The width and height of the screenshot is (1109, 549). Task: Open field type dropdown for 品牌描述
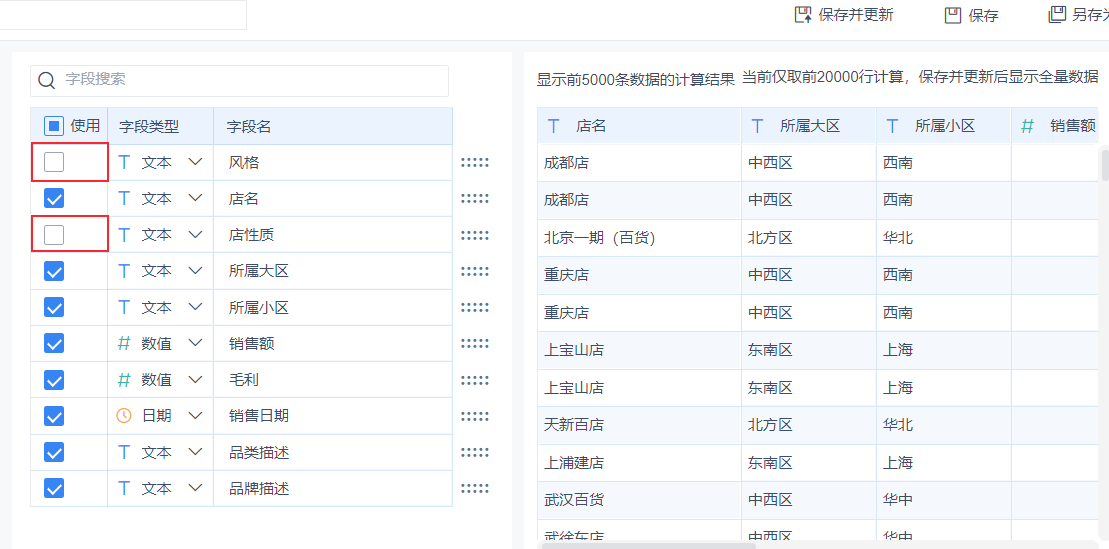click(x=196, y=488)
